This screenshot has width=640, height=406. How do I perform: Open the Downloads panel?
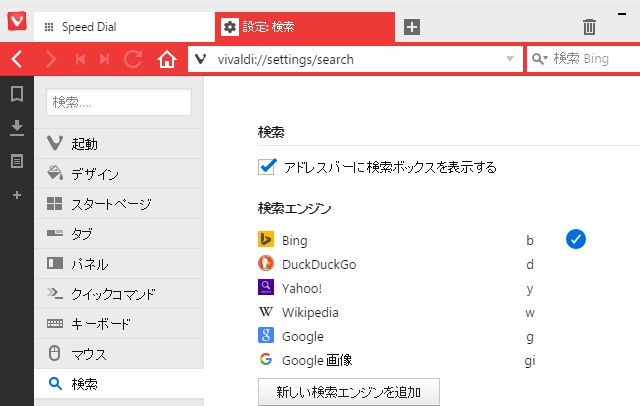pyautogui.click(x=17, y=128)
